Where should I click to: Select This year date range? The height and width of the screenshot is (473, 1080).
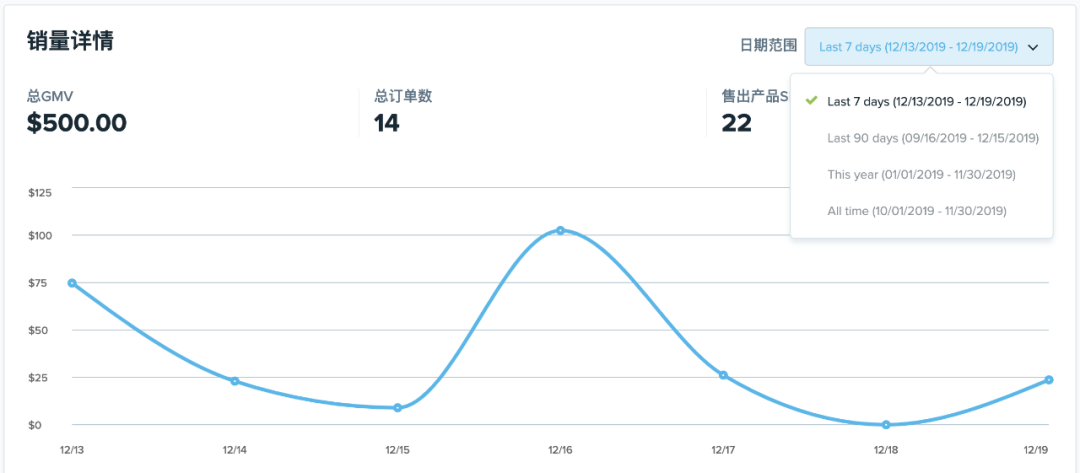tap(921, 174)
